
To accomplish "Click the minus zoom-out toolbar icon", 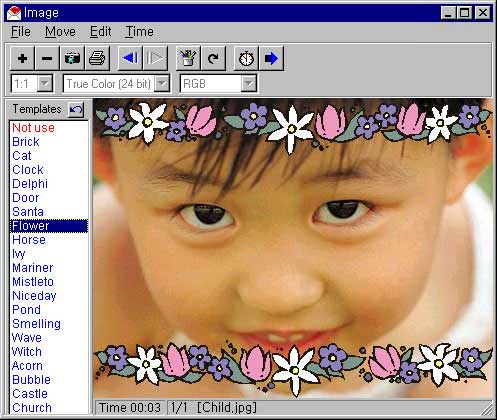I will [x=47, y=58].
